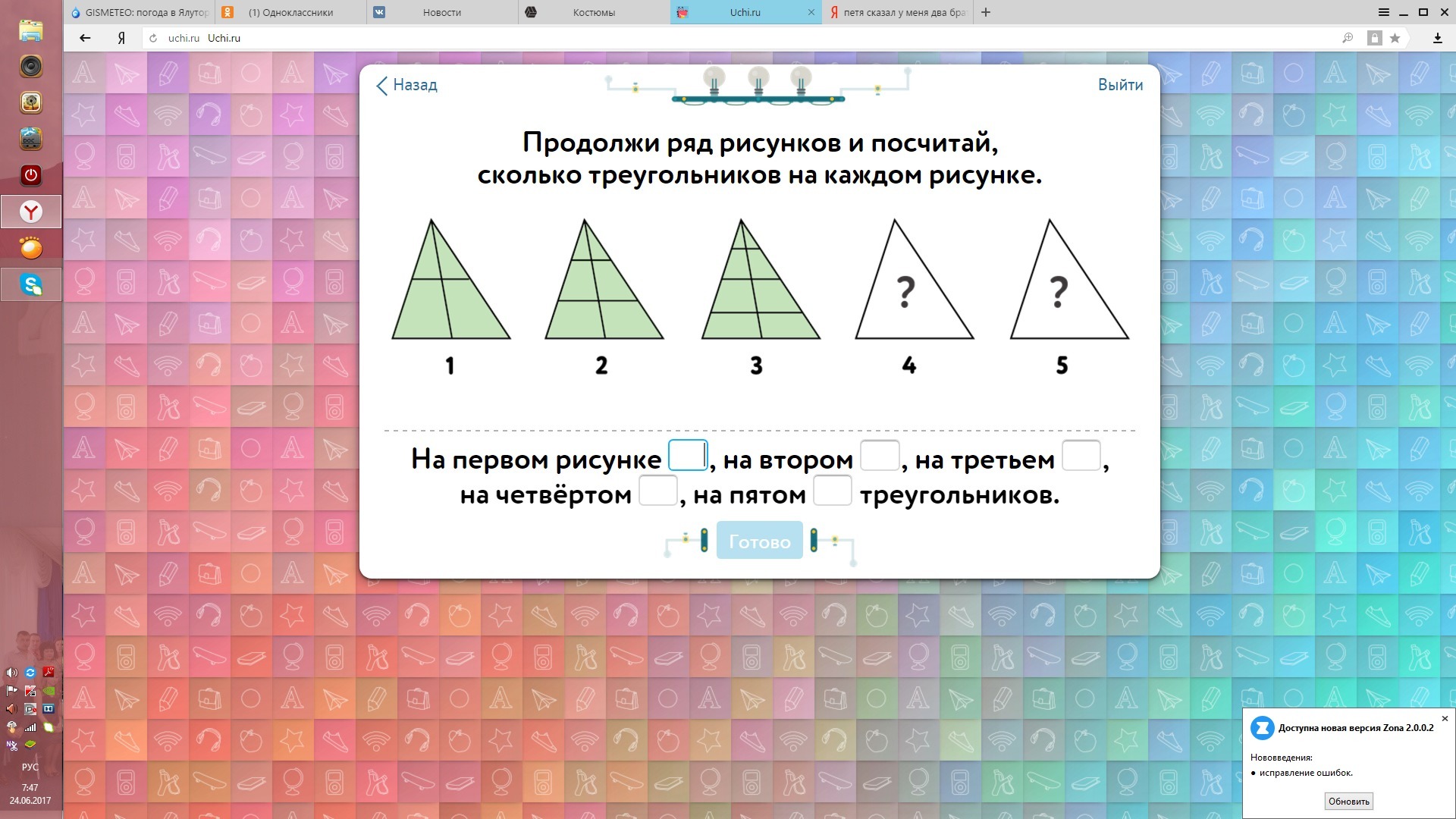Open a new tab with the plus button

[x=986, y=12]
